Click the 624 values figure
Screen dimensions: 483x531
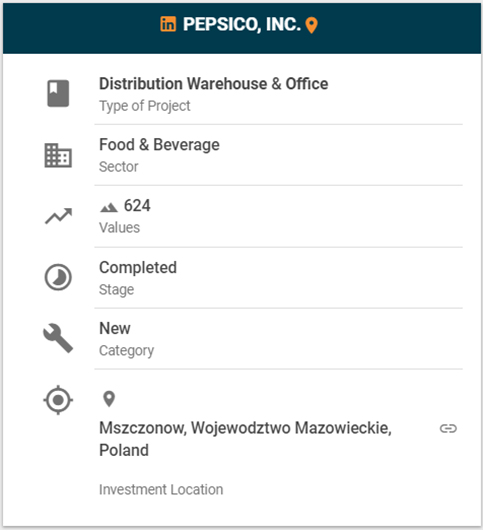point(137,206)
